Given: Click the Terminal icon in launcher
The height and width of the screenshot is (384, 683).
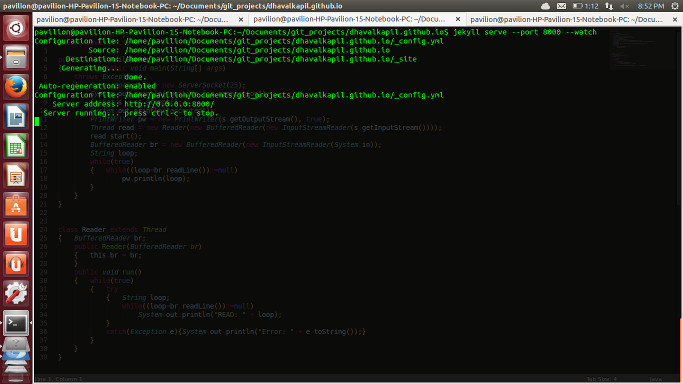Looking at the screenshot, I should pyautogui.click(x=16, y=323).
